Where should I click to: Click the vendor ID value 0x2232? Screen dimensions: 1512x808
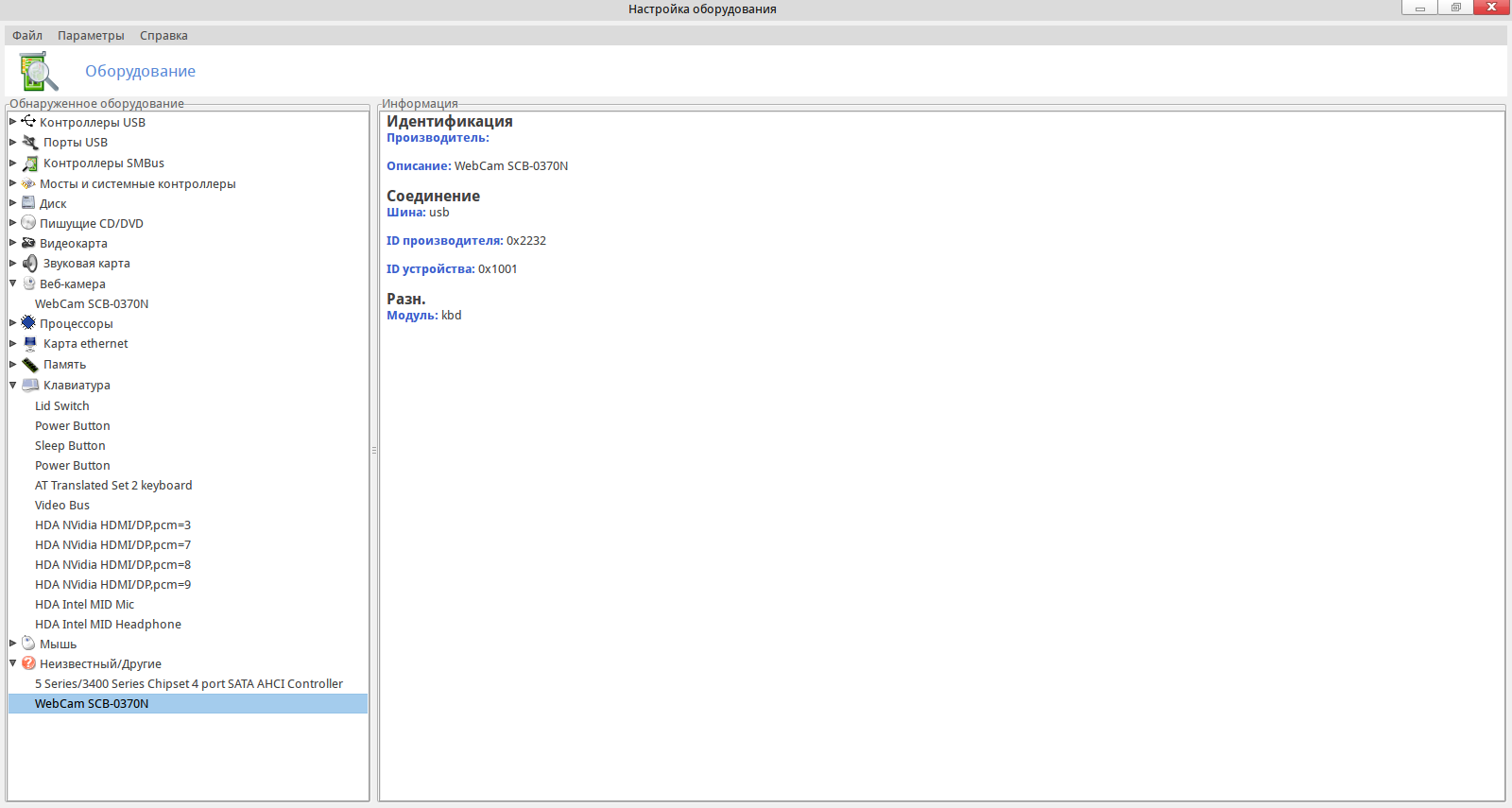point(526,240)
